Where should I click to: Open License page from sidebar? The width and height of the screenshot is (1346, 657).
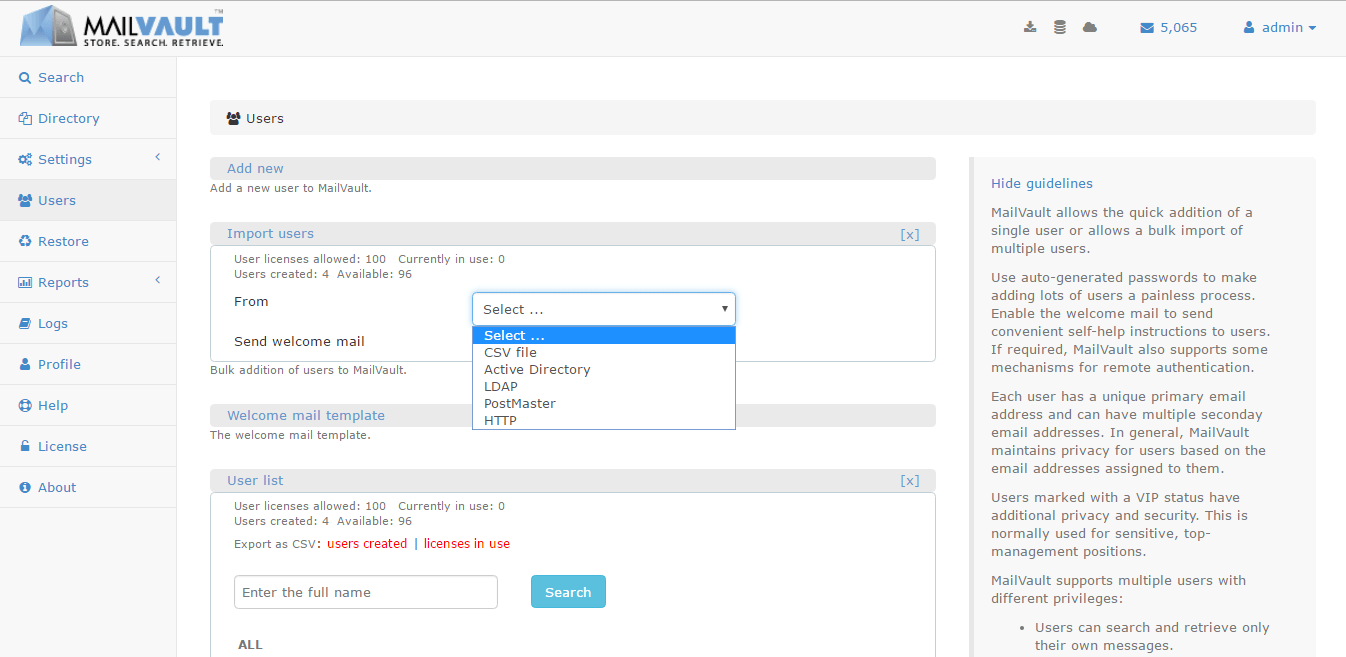pyautogui.click(x=88, y=446)
